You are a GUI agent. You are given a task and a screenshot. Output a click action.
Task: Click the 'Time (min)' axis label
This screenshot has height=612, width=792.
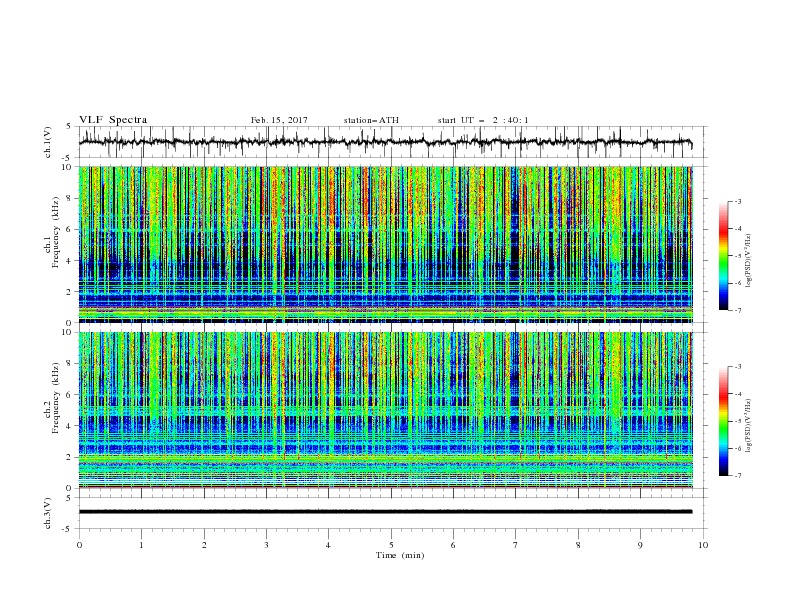[x=400, y=555]
